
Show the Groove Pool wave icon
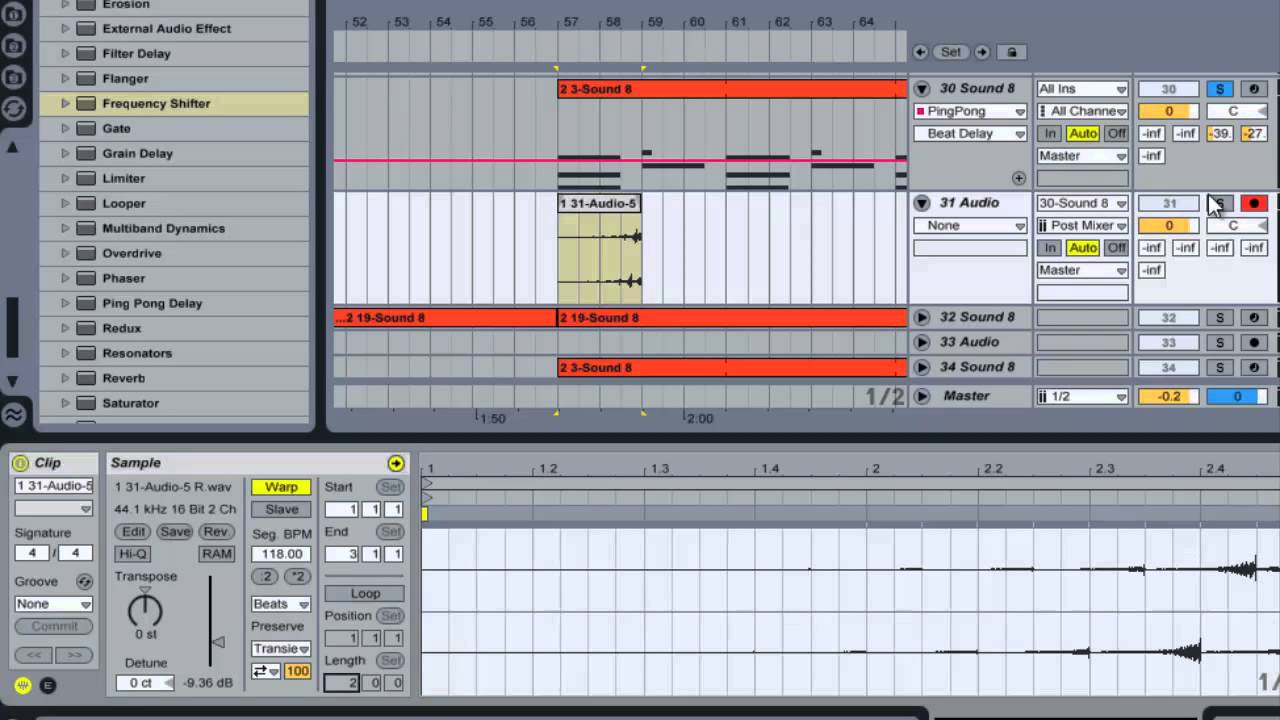tap(13, 414)
